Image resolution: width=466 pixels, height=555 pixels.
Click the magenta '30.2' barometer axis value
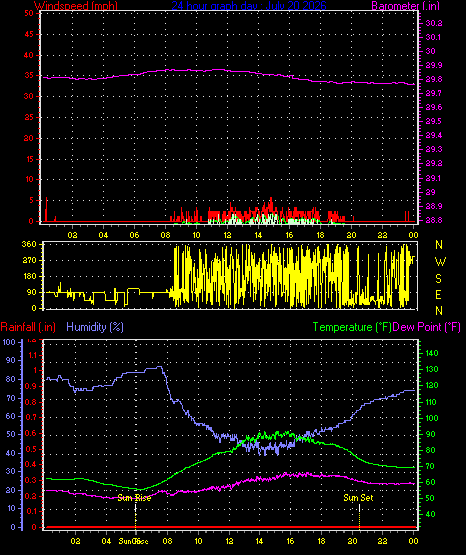click(x=434, y=23)
